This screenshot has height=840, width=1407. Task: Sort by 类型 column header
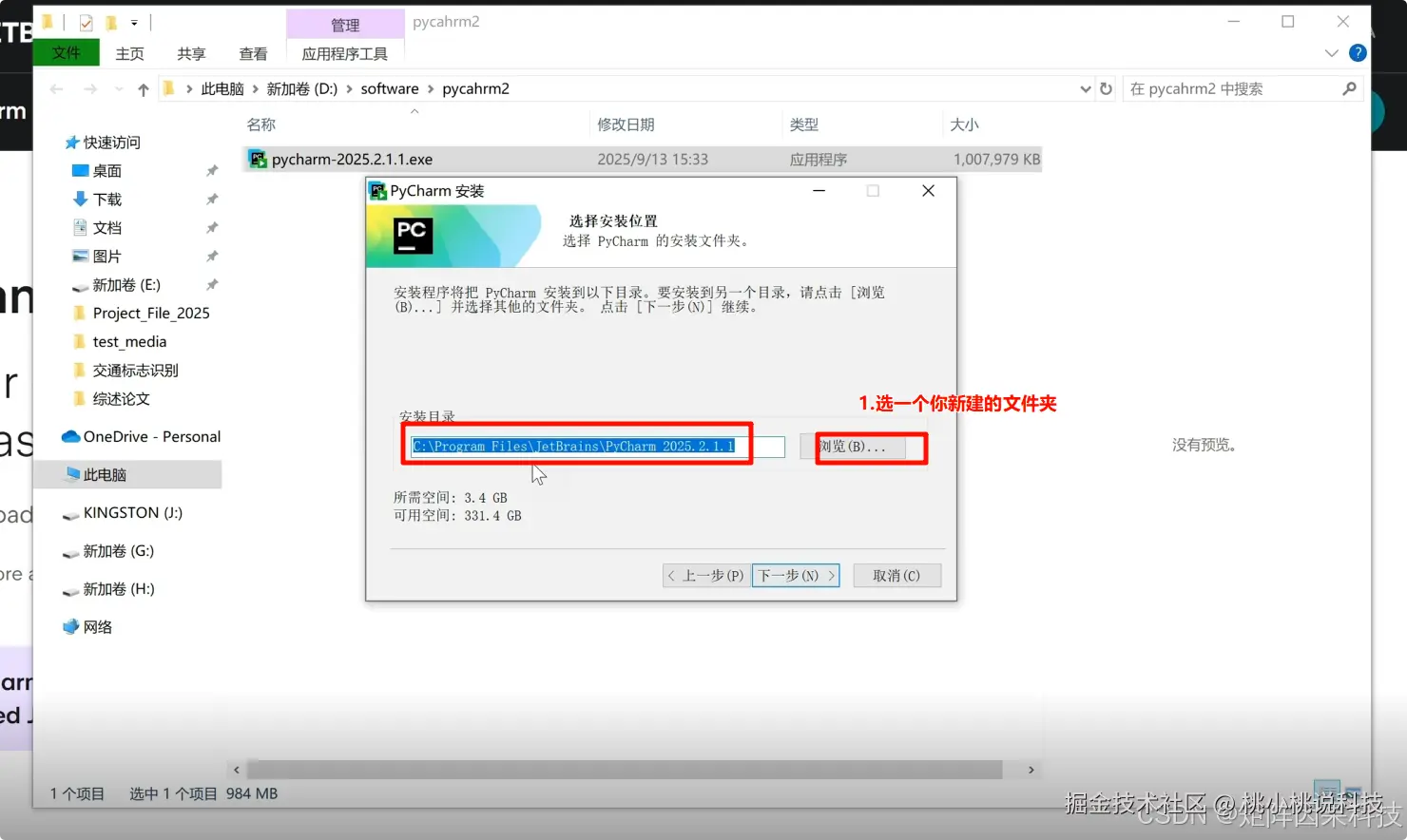coord(803,124)
